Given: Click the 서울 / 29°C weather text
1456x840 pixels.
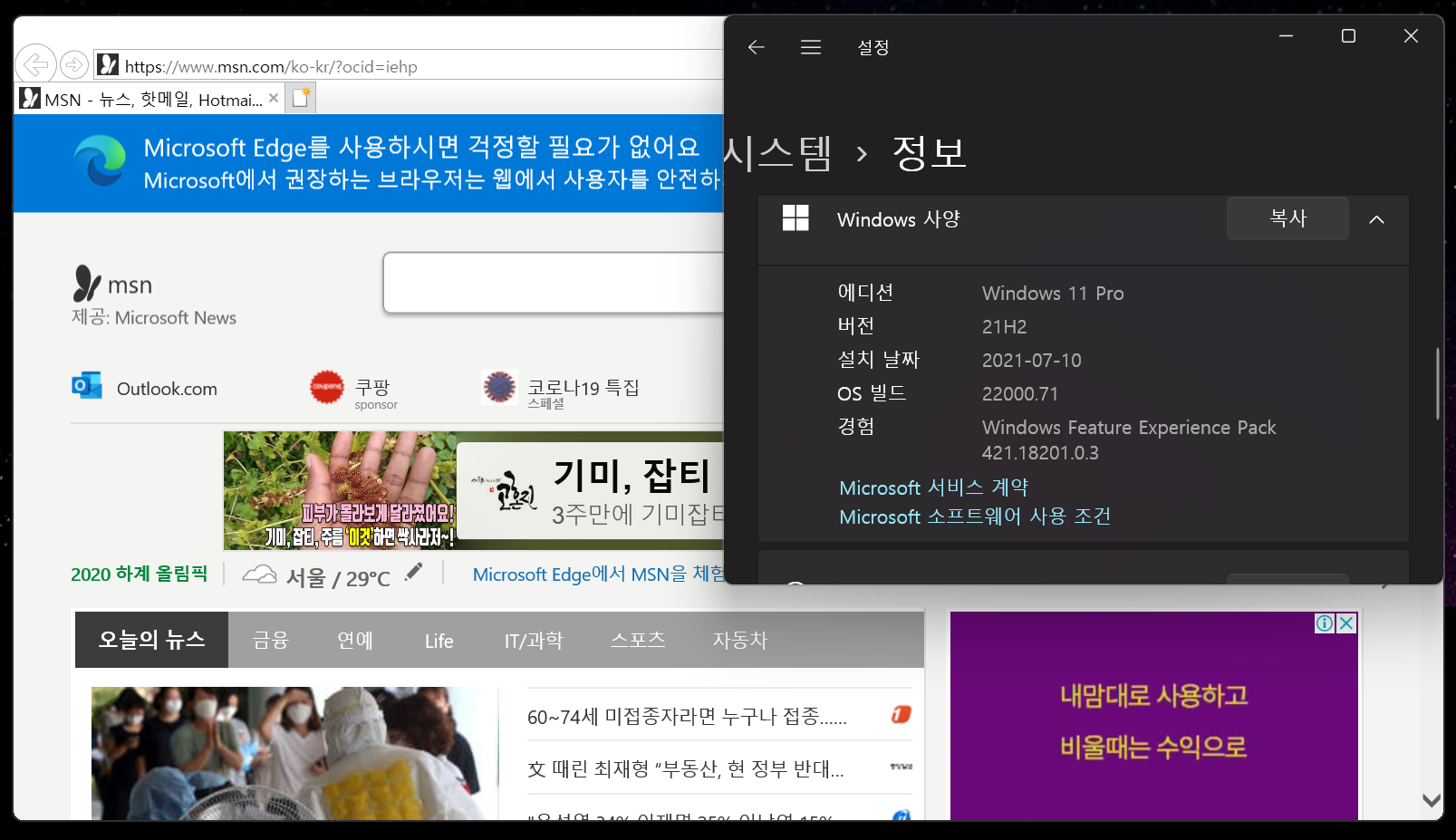Looking at the screenshot, I should click(338, 578).
